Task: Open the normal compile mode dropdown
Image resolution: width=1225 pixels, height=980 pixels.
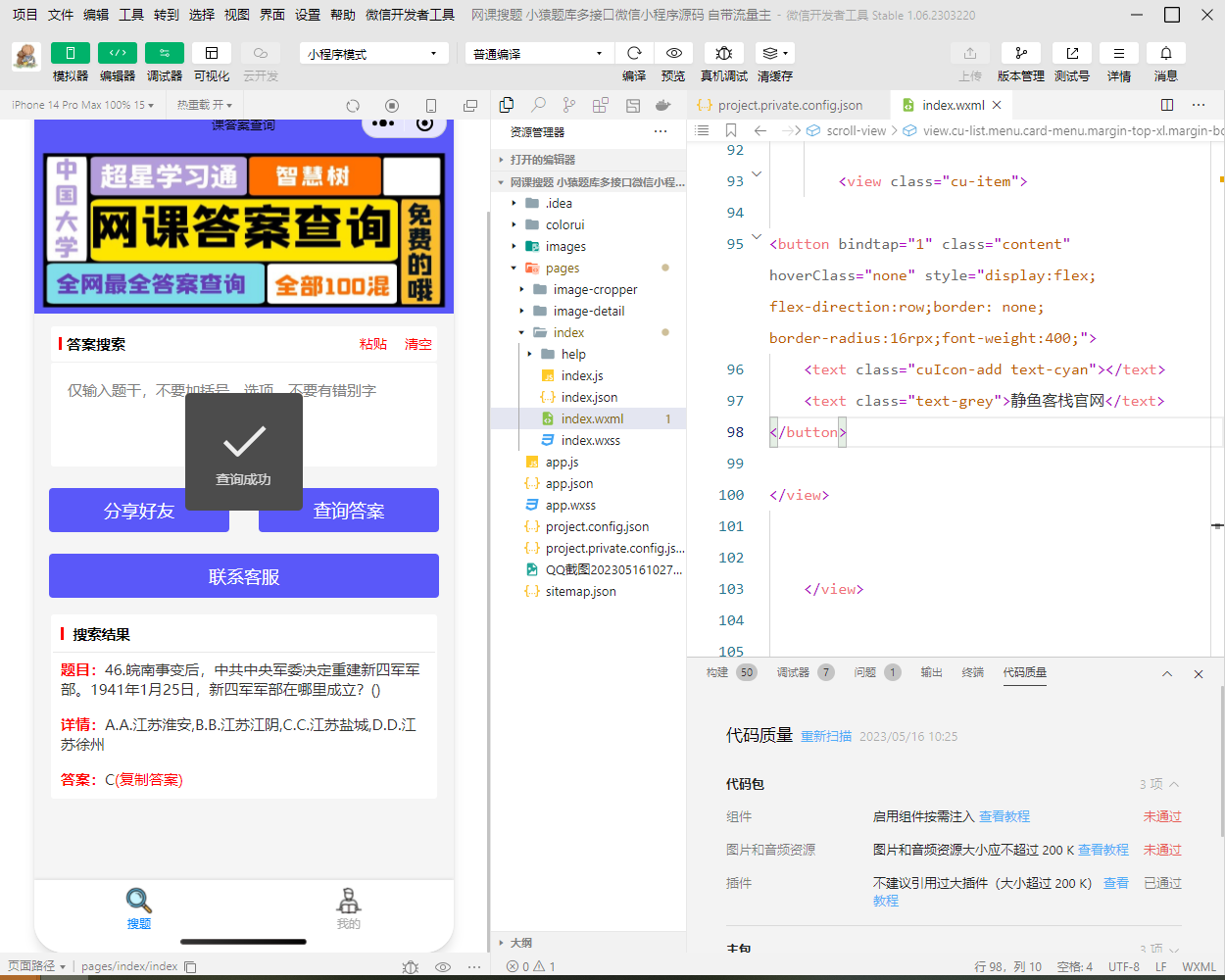Action: point(538,54)
